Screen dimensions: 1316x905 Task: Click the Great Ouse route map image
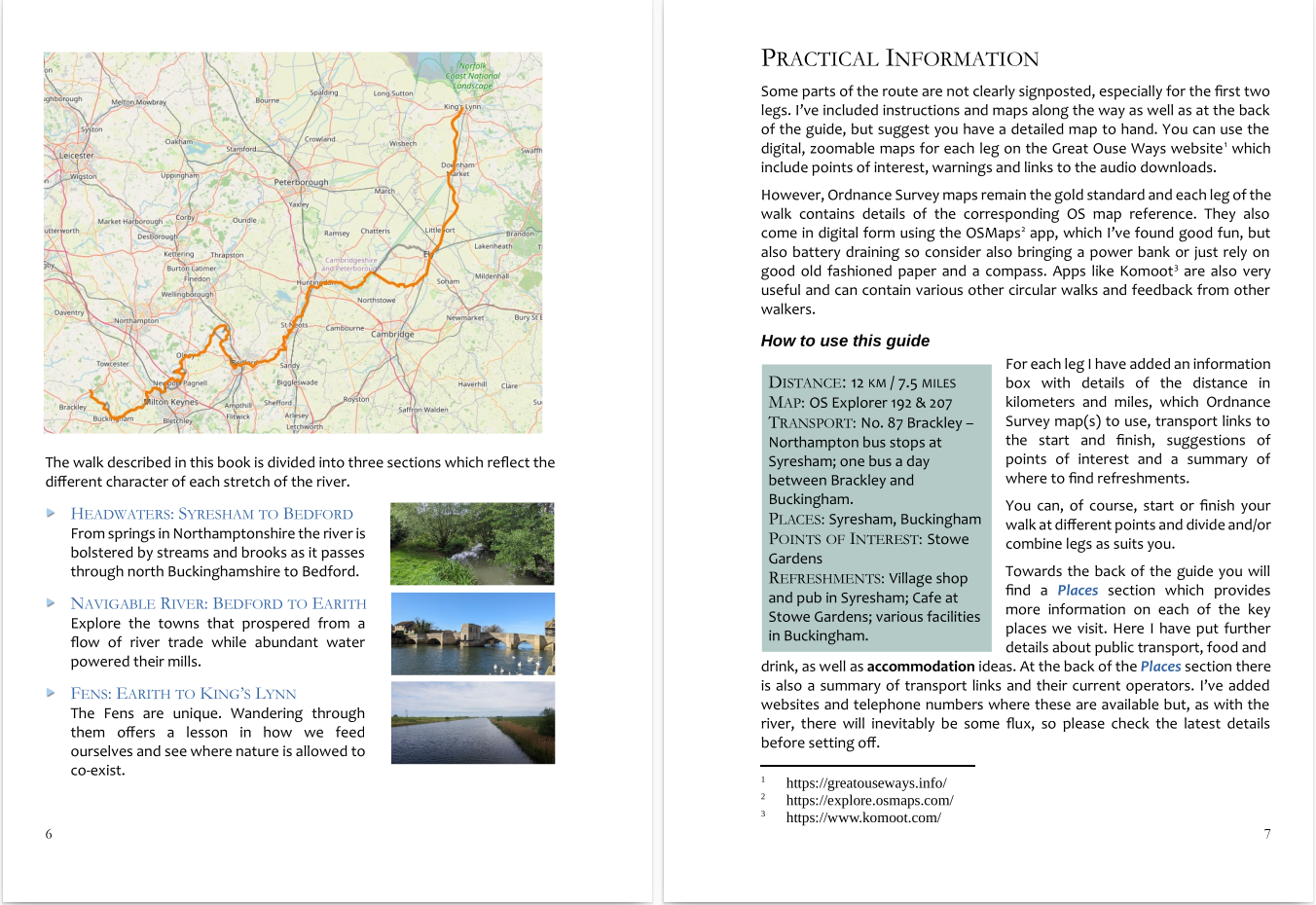point(293,243)
